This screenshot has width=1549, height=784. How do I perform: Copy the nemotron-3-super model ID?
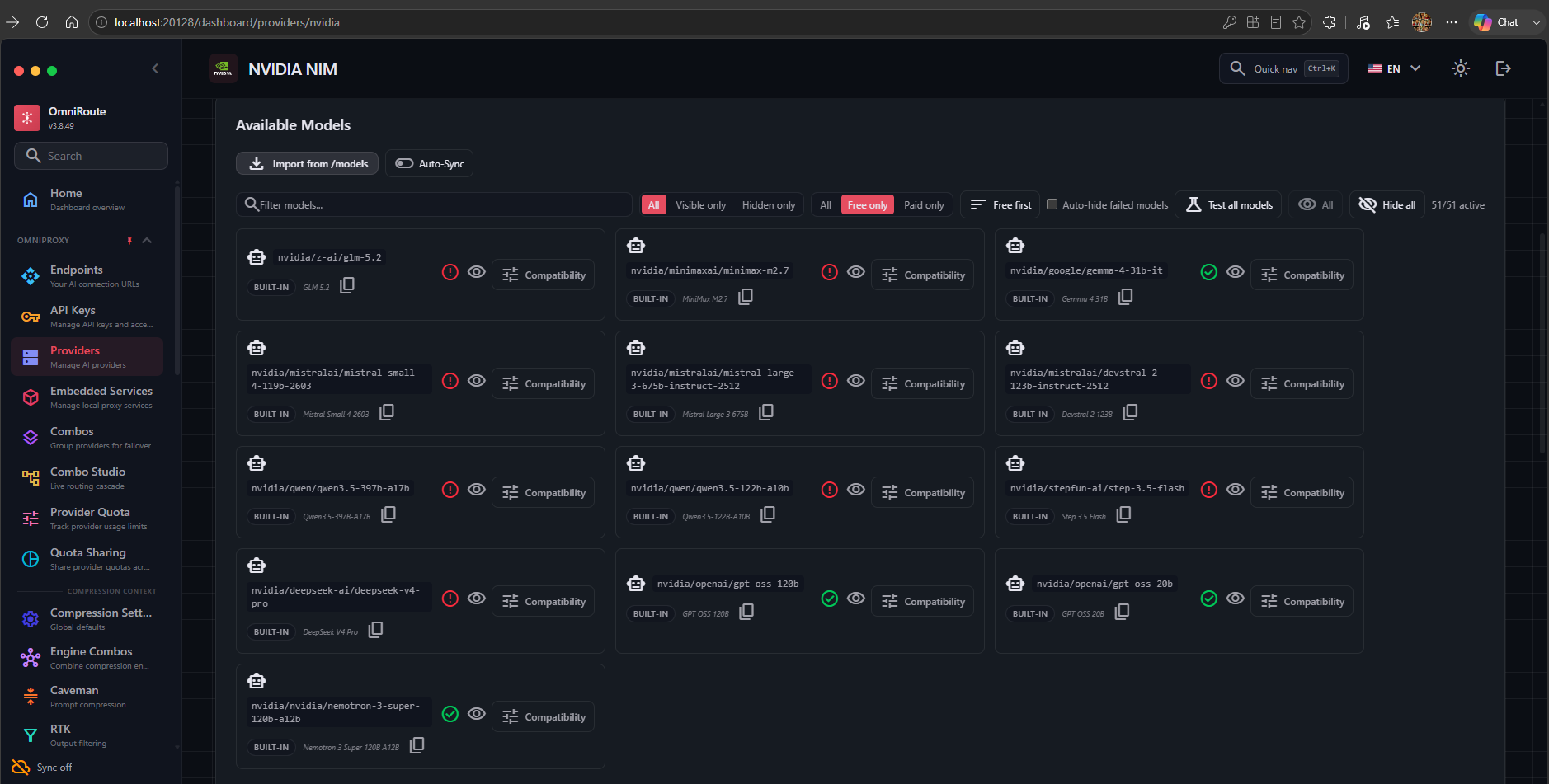417,745
